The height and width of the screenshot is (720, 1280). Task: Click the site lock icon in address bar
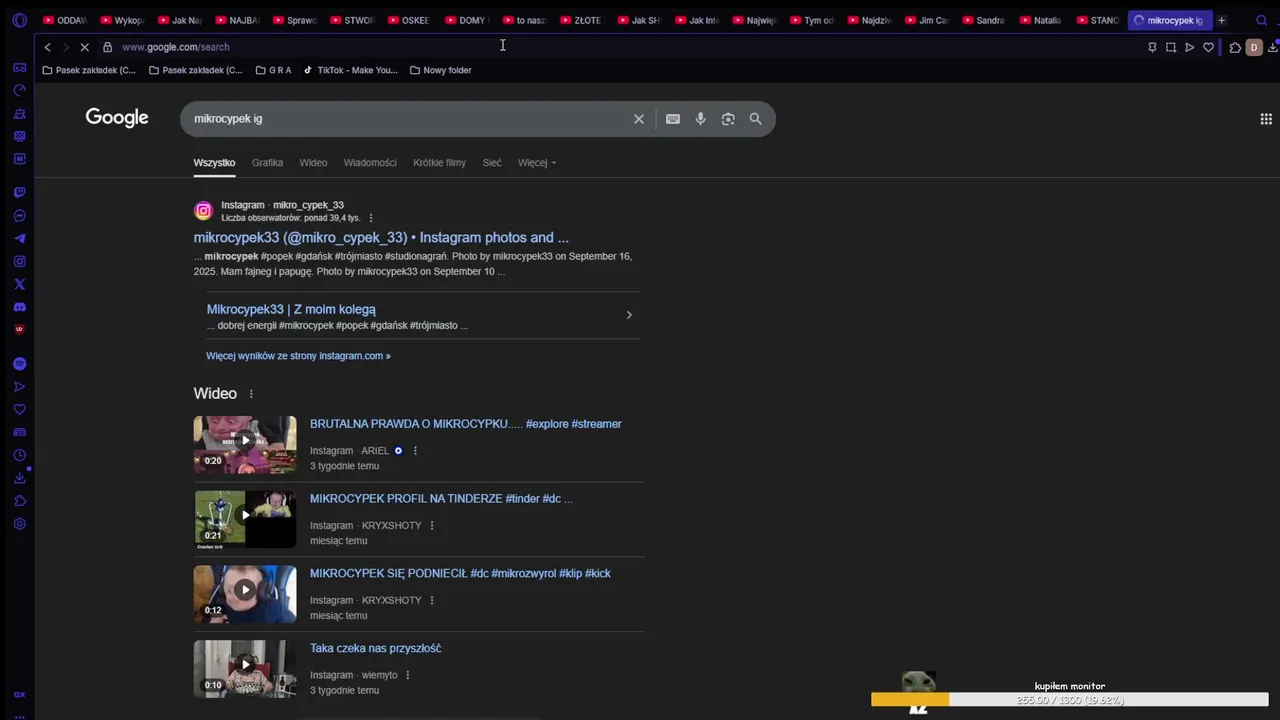coord(107,47)
